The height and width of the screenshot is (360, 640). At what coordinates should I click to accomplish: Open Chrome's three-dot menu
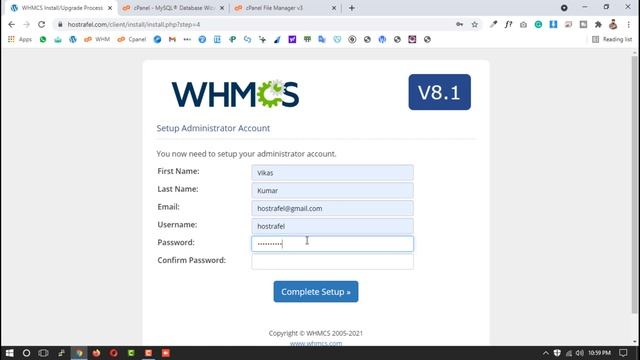[629, 24]
